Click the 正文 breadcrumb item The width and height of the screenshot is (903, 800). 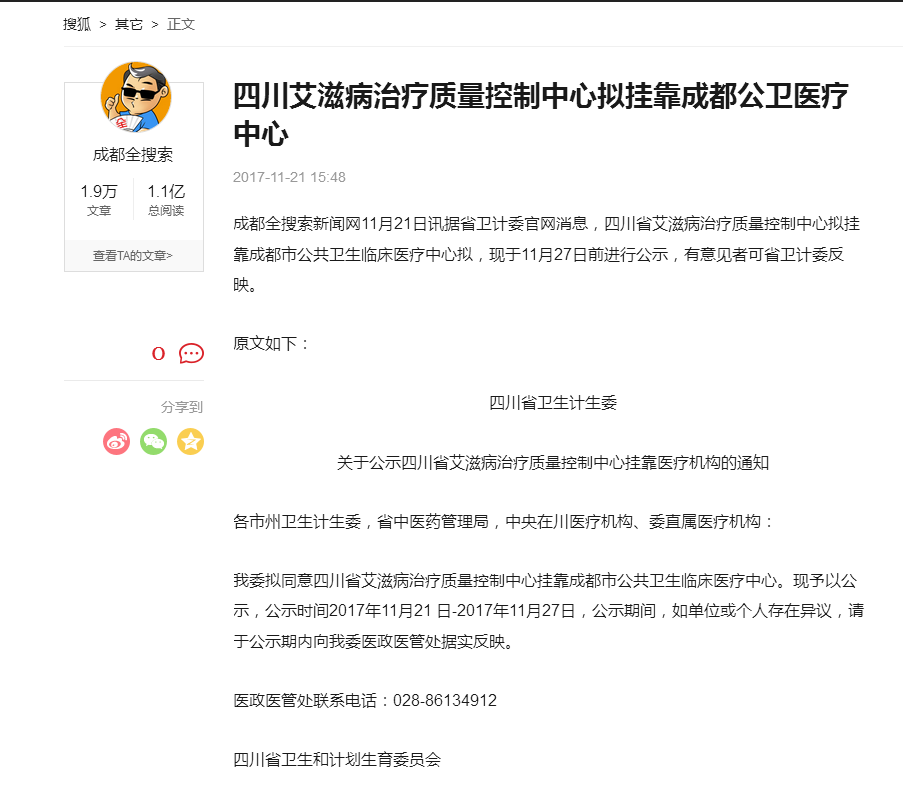[x=181, y=24]
